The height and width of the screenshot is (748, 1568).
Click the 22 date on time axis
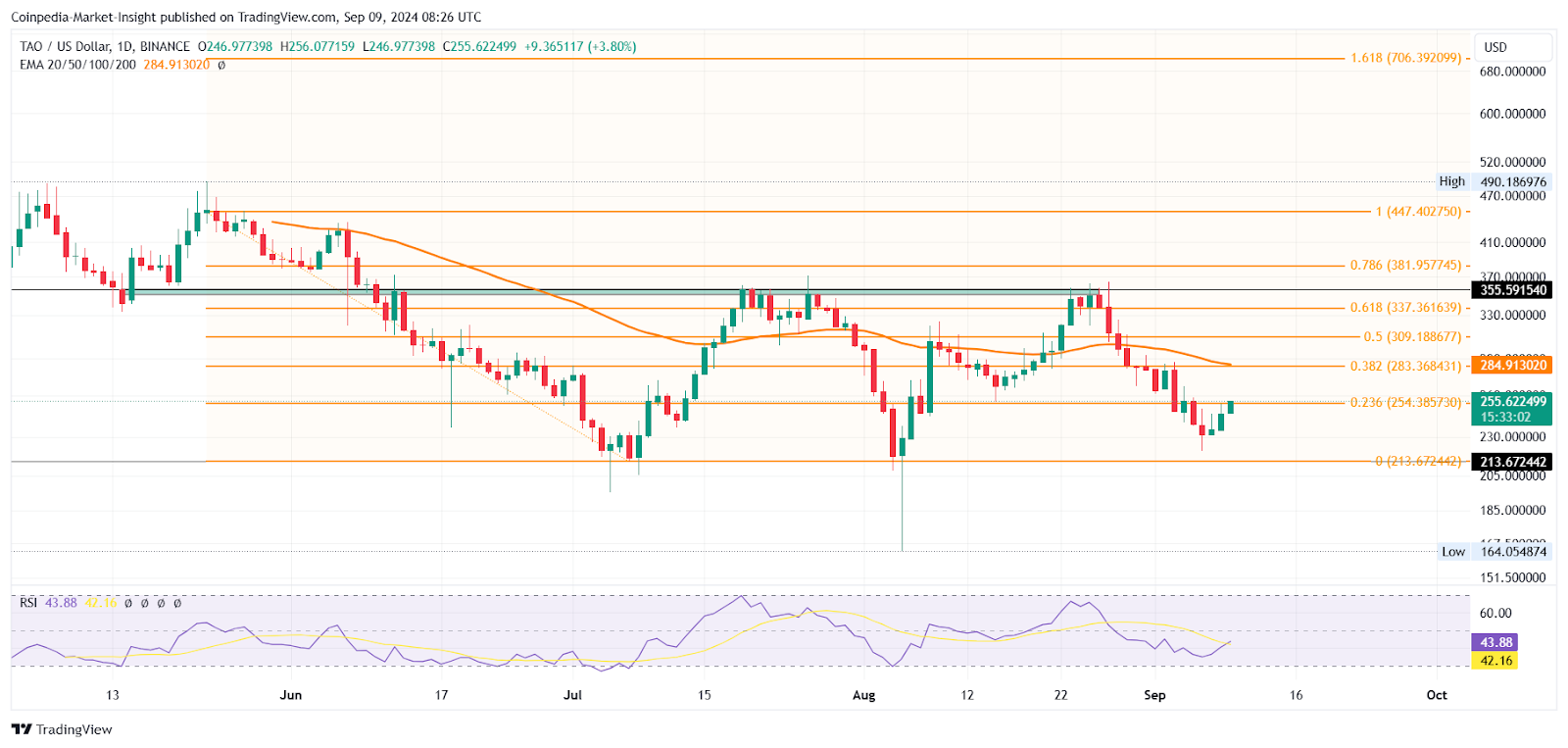1061,695
